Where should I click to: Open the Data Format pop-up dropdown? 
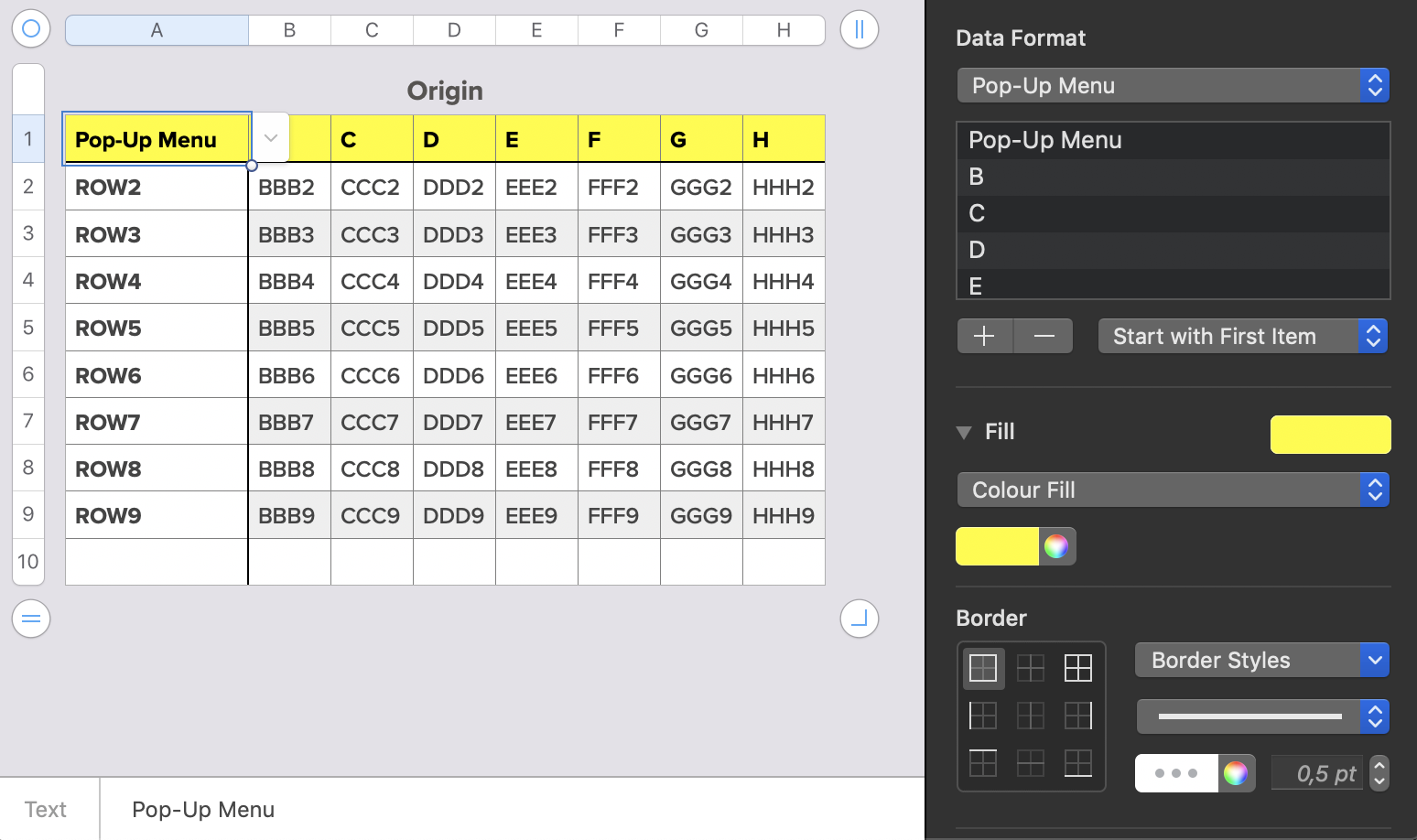(1173, 85)
